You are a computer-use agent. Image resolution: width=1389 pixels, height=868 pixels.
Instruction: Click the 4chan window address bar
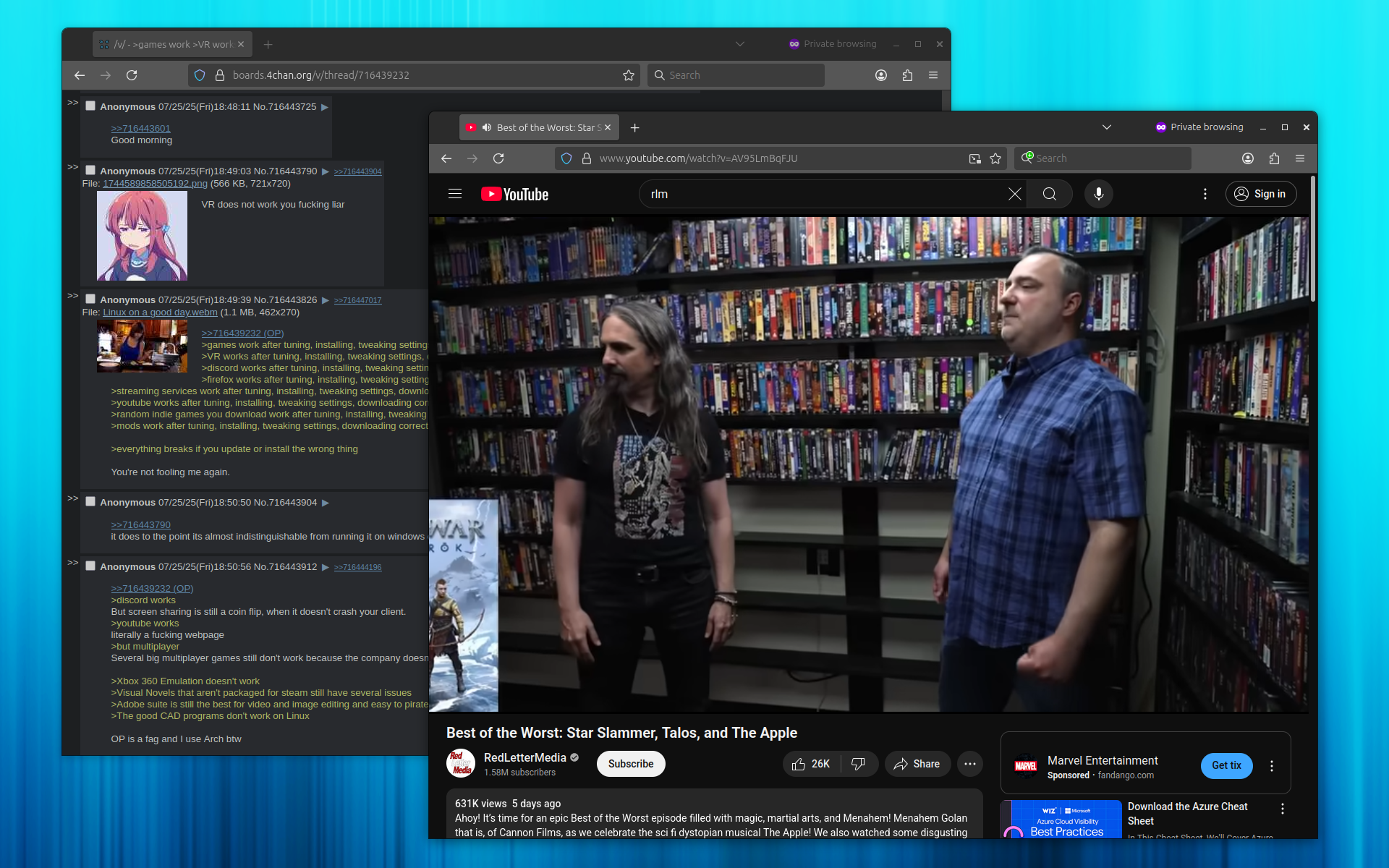tap(414, 75)
